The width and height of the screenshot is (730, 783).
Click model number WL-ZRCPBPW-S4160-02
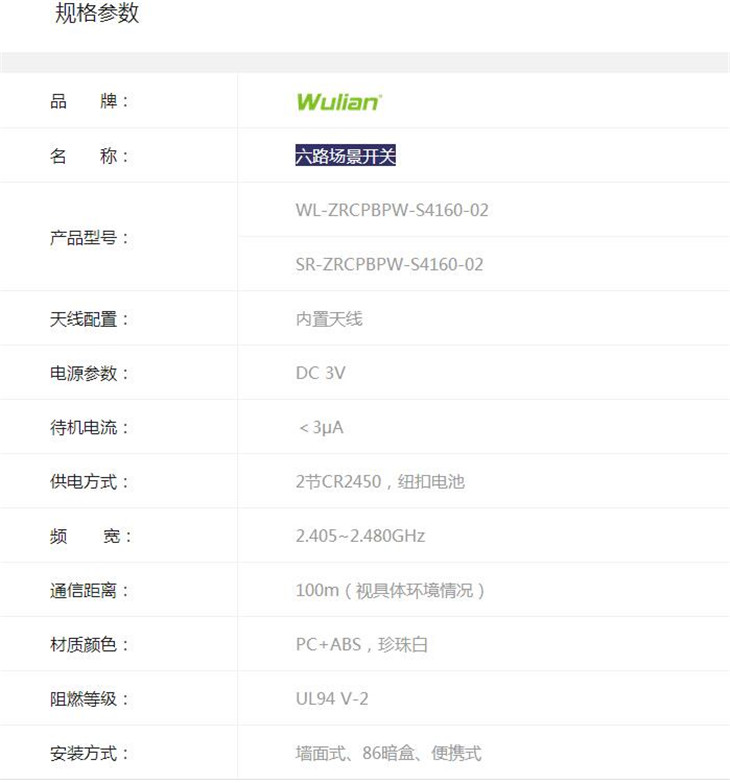tap(392, 210)
